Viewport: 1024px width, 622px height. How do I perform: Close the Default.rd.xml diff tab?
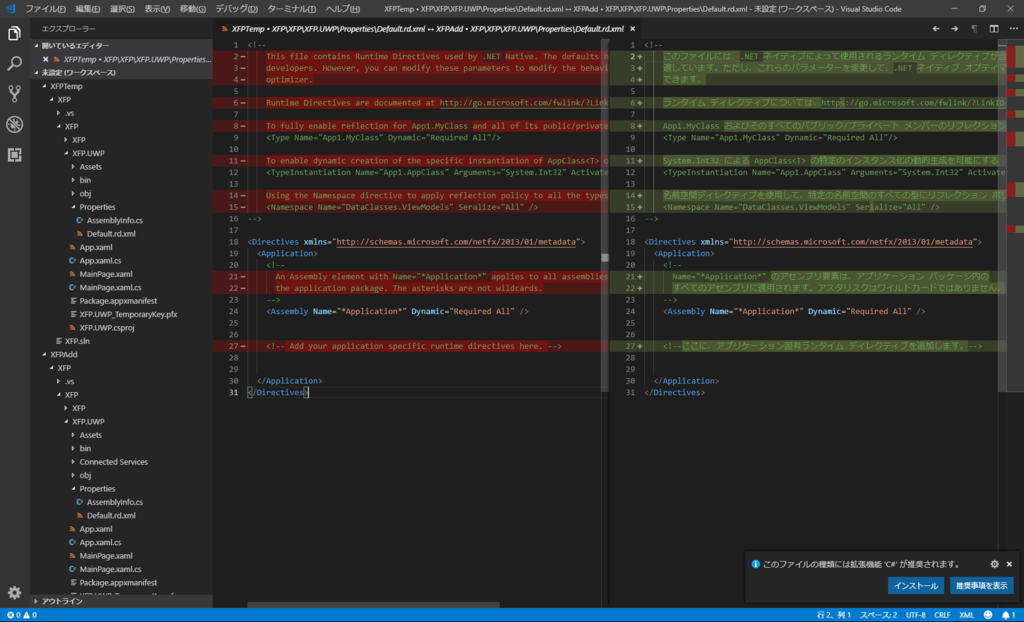[x=632, y=29]
